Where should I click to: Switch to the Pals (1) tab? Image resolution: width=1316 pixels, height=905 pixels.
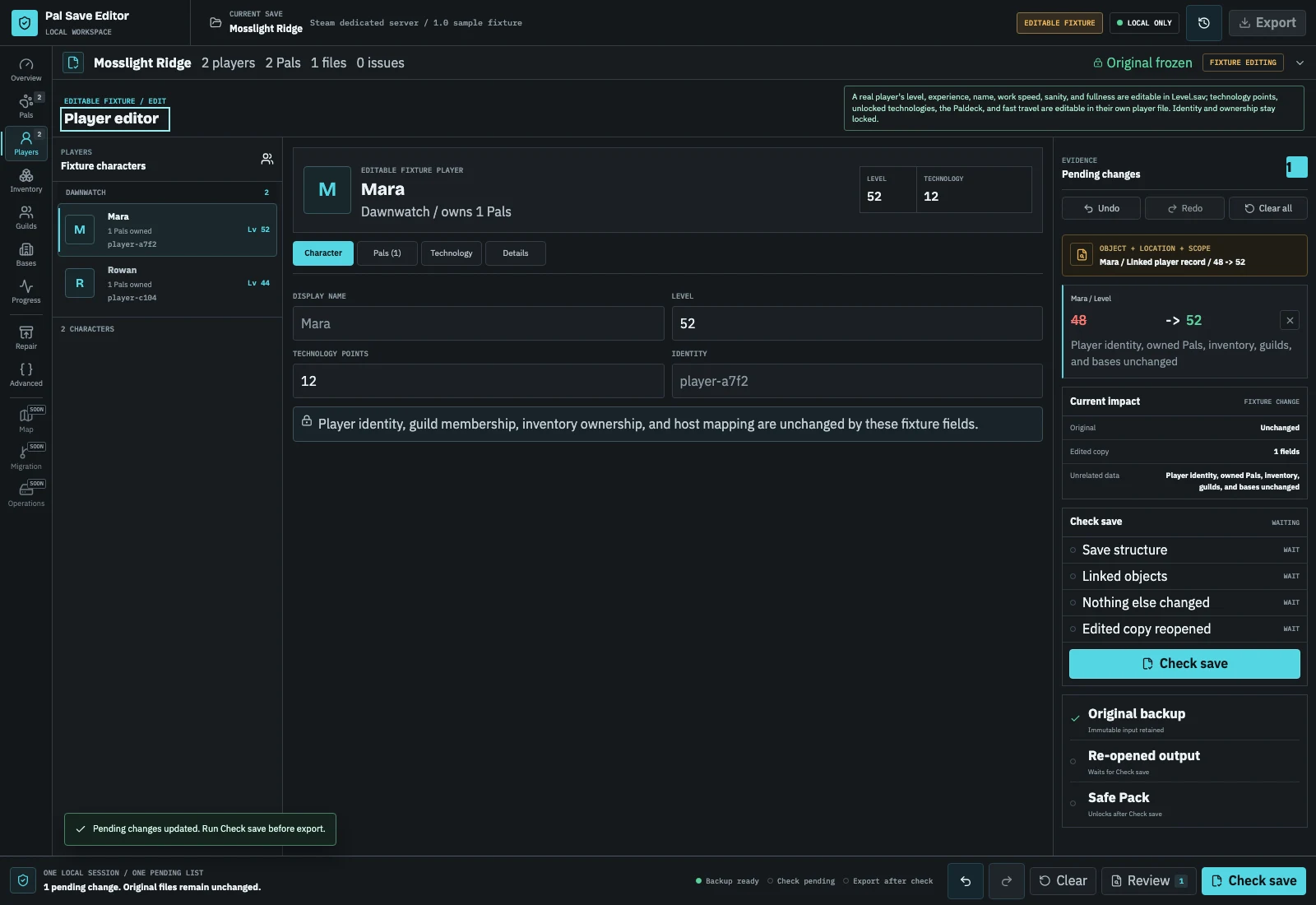pos(387,253)
